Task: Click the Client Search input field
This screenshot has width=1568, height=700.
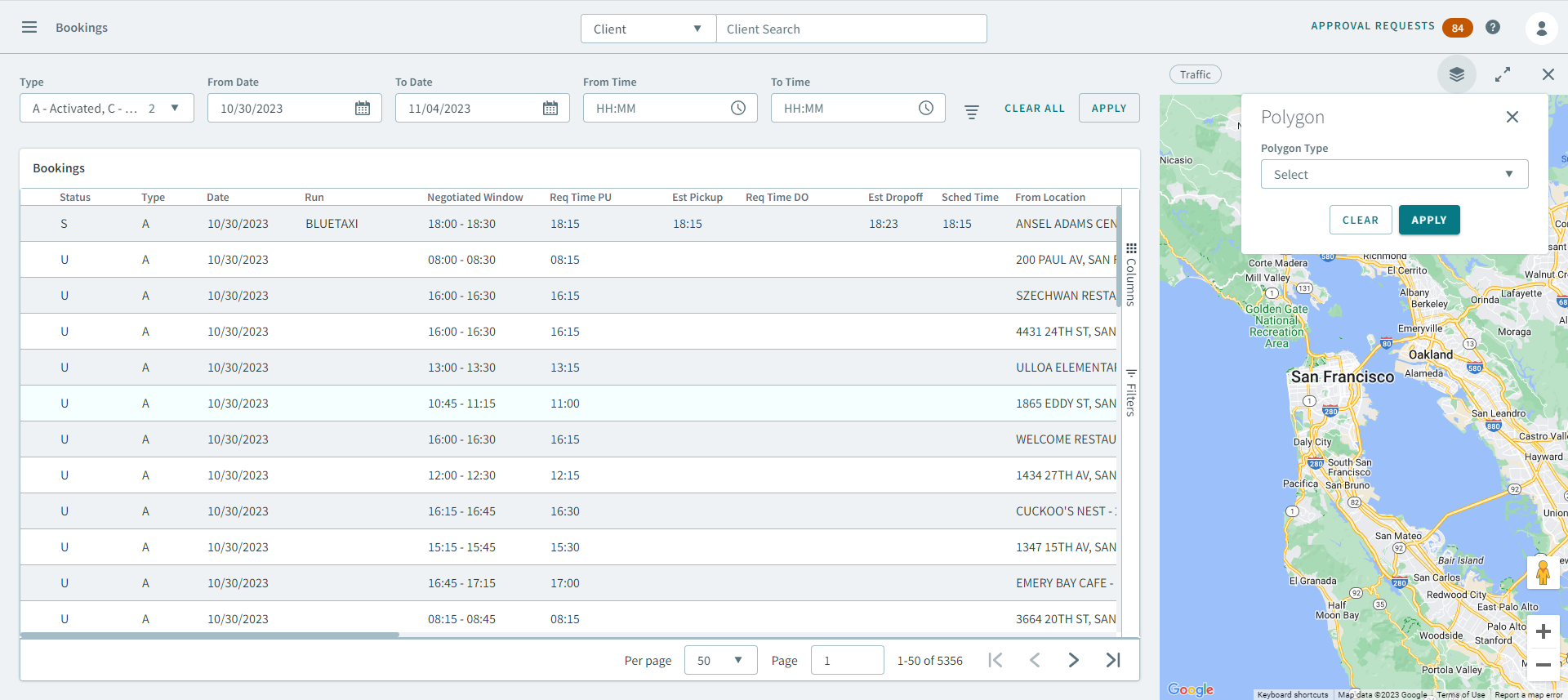Action: coord(851,29)
